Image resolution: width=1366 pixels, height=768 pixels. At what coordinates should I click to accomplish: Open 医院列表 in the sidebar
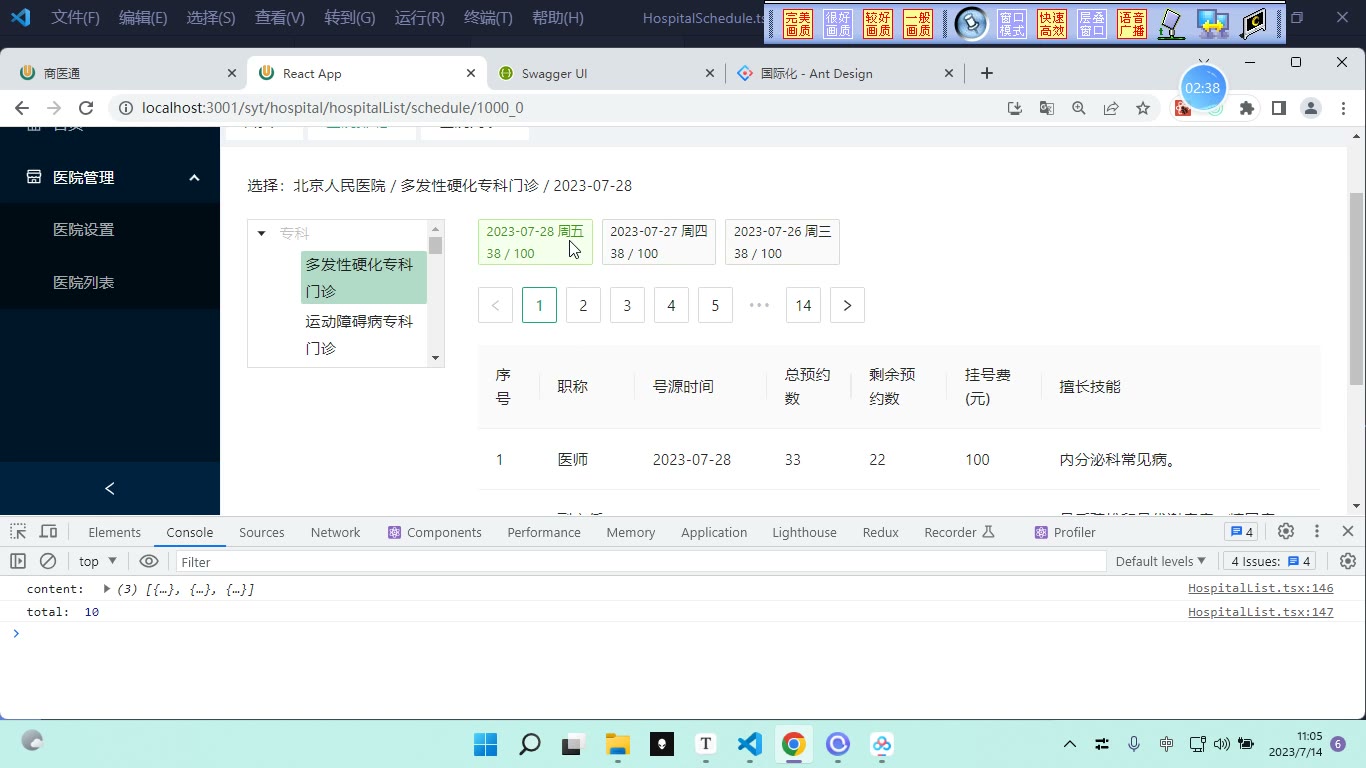coord(110,282)
